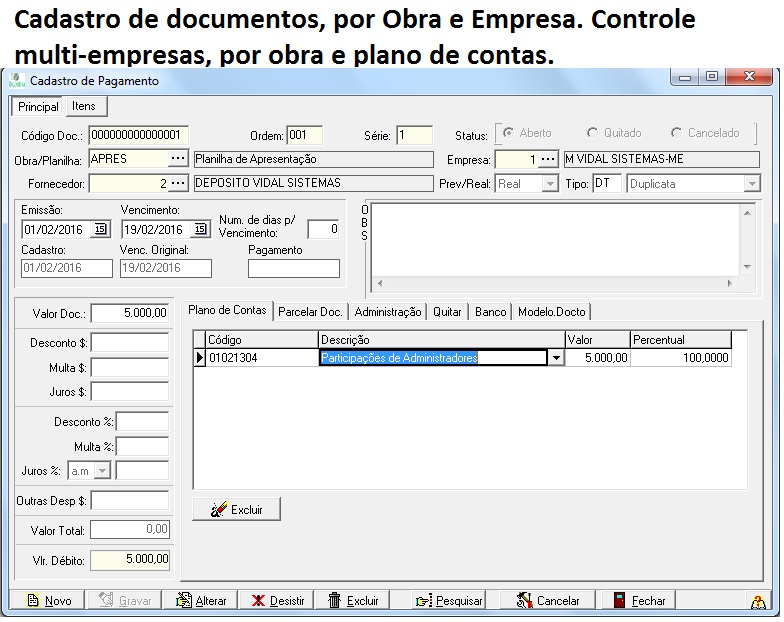
Task: Open the Emissão date calendar picker
Action: 99,229
